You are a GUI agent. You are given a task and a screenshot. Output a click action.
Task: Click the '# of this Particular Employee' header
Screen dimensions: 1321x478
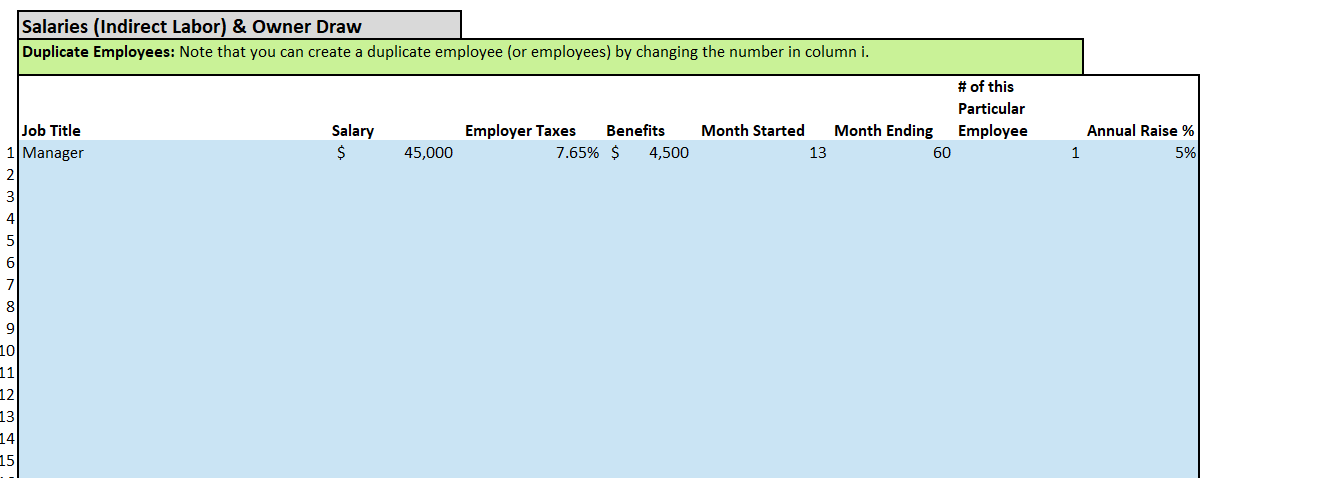[993, 108]
